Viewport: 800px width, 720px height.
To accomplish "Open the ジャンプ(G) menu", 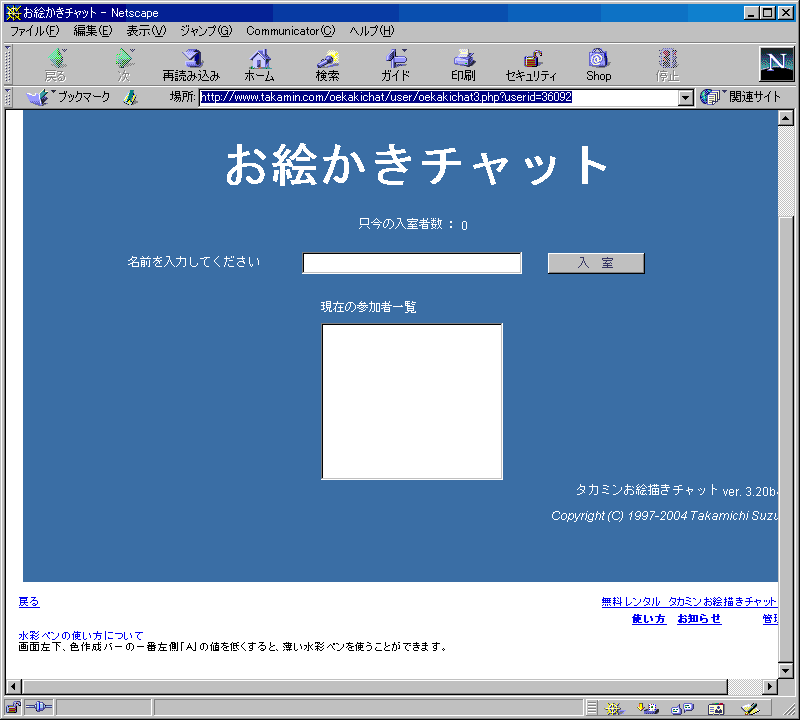I will [x=206, y=31].
